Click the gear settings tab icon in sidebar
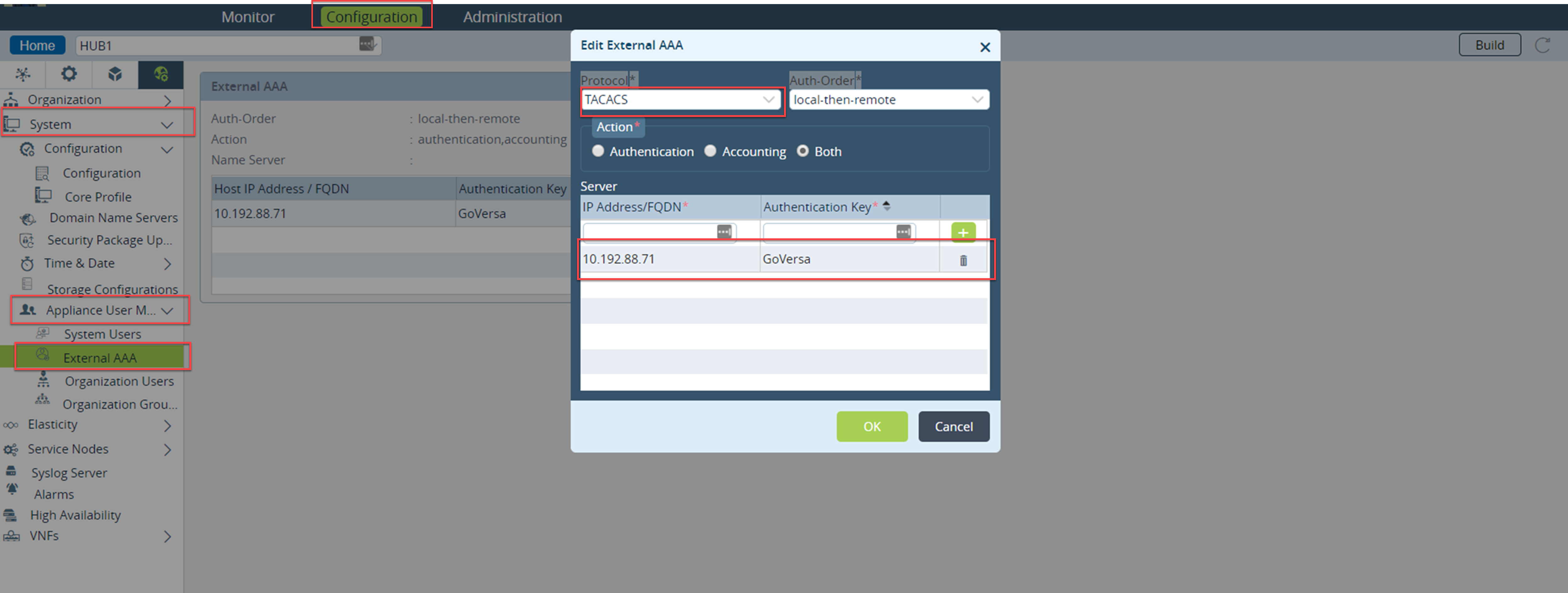 pos(69,74)
